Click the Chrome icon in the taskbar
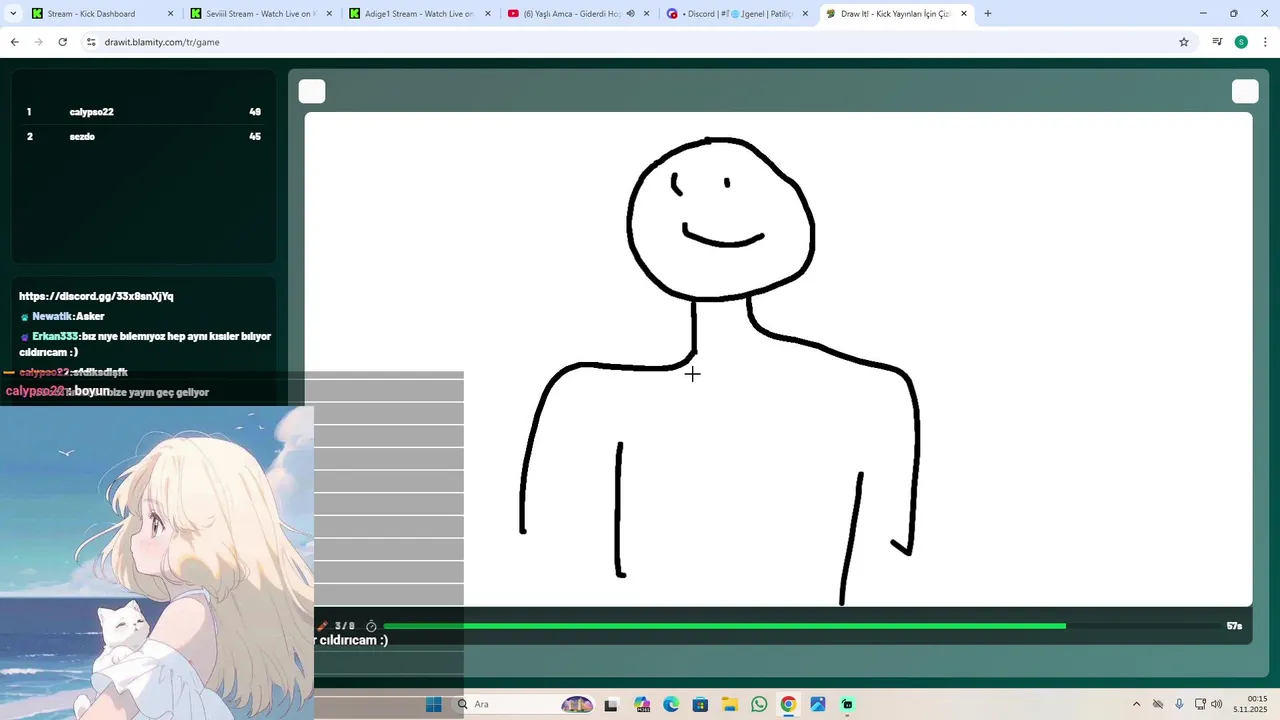This screenshot has width=1280, height=720. [x=788, y=704]
